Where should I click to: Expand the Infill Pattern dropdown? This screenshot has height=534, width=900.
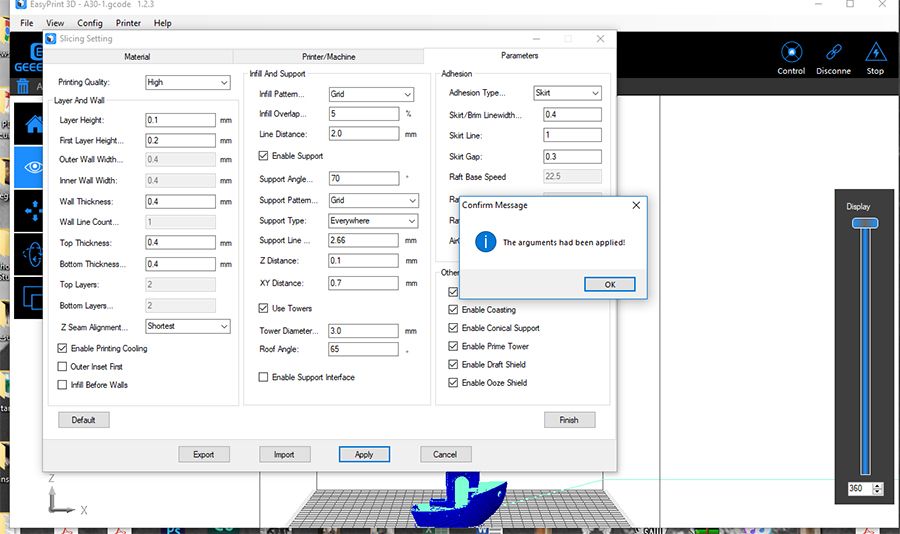pos(371,94)
